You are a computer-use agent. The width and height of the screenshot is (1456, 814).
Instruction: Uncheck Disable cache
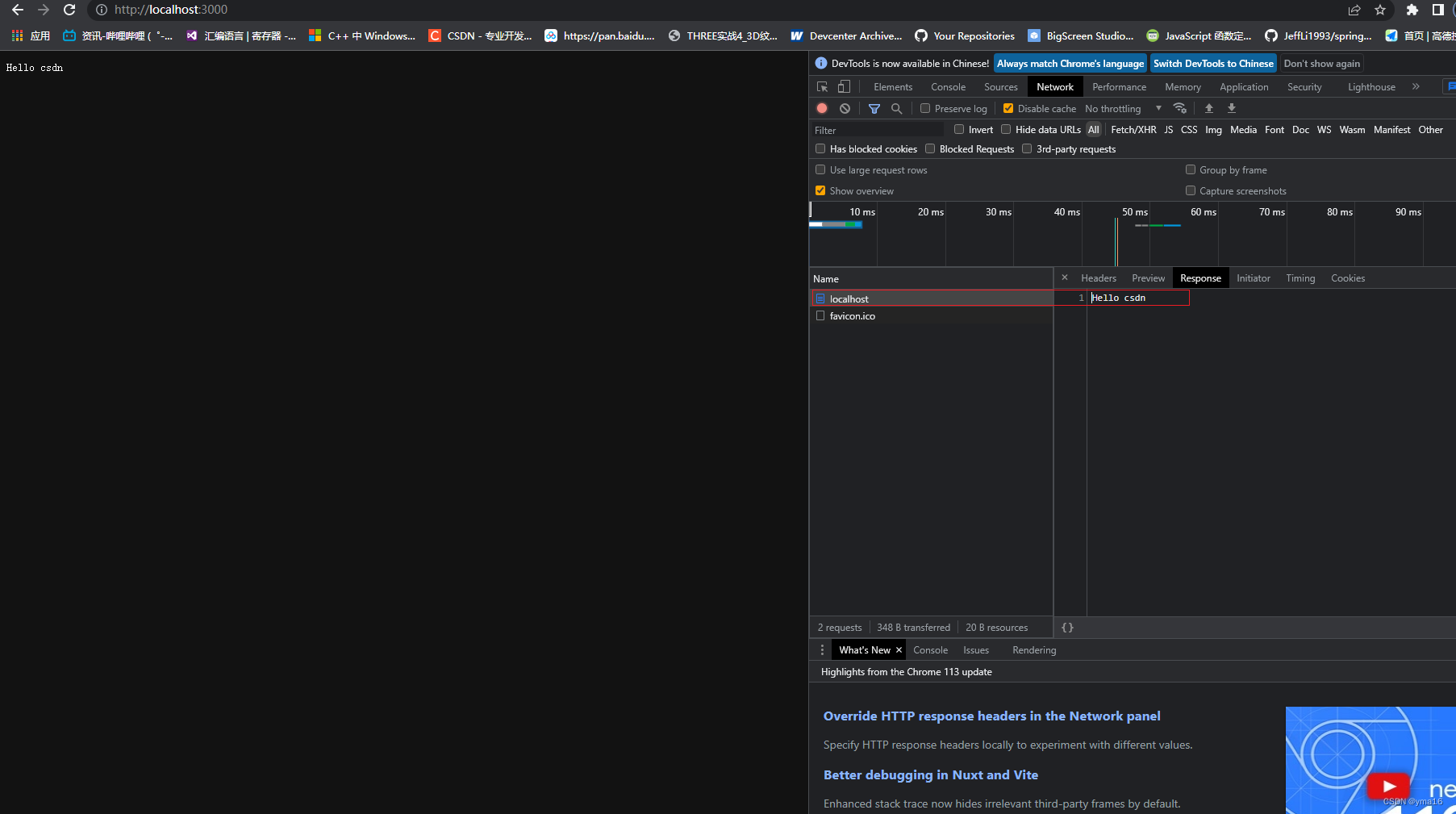click(1008, 108)
